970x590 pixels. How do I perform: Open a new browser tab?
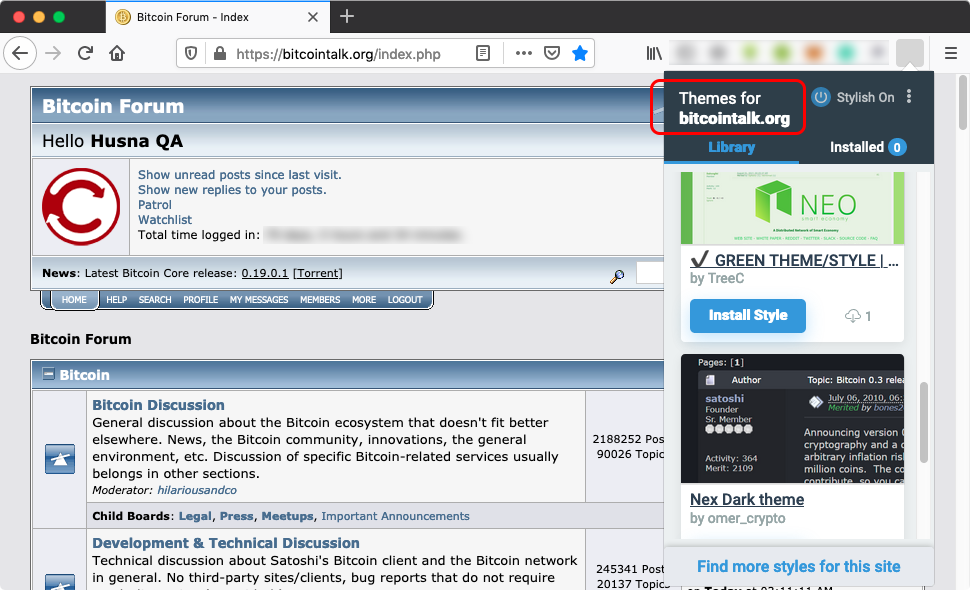347,17
